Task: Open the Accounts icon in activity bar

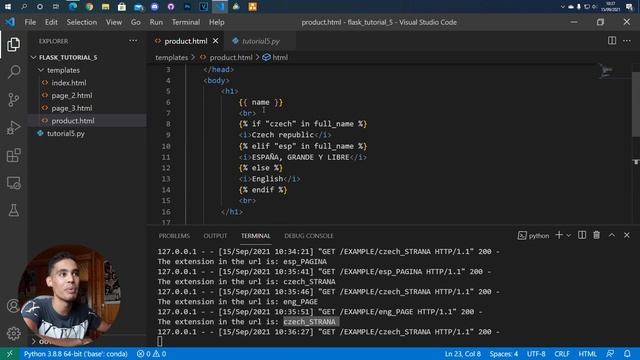Action: pos(13,306)
